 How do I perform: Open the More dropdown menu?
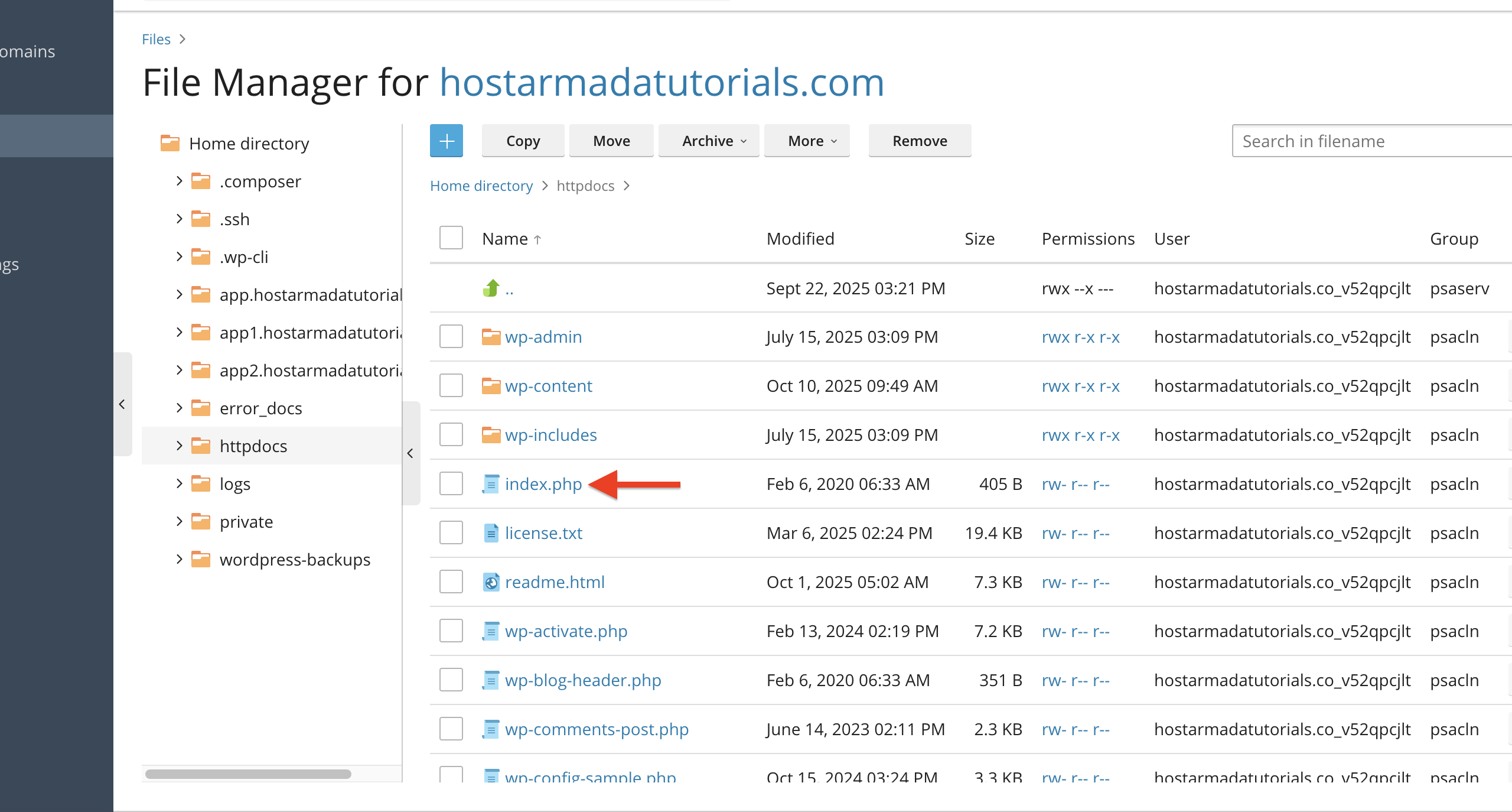pyautogui.click(x=807, y=141)
